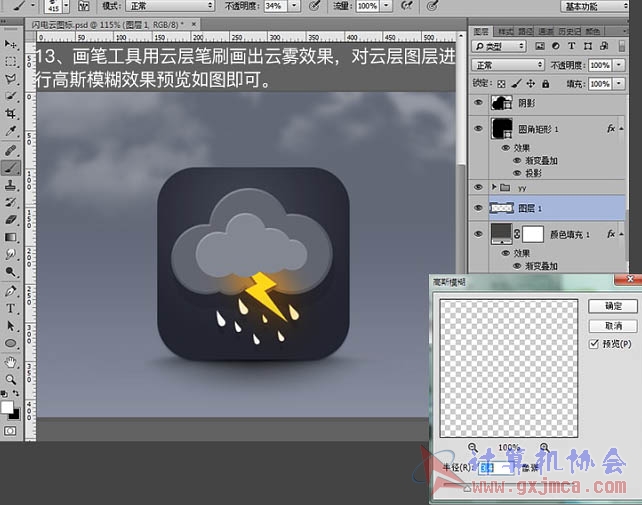Select the Quick Selection tool
Viewport: 642px width, 505px height.
pyautogui.click(x=11, y=96)
